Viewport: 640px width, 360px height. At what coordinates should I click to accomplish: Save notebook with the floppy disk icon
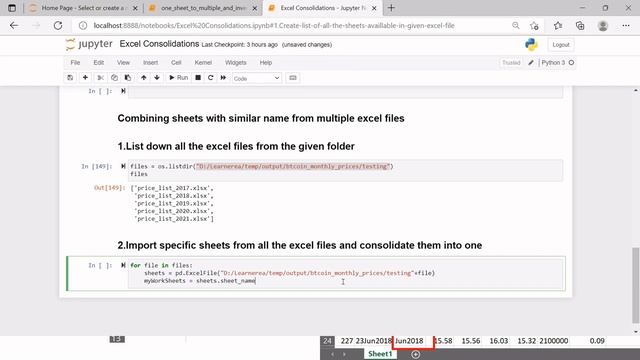[x=70, y=78]
